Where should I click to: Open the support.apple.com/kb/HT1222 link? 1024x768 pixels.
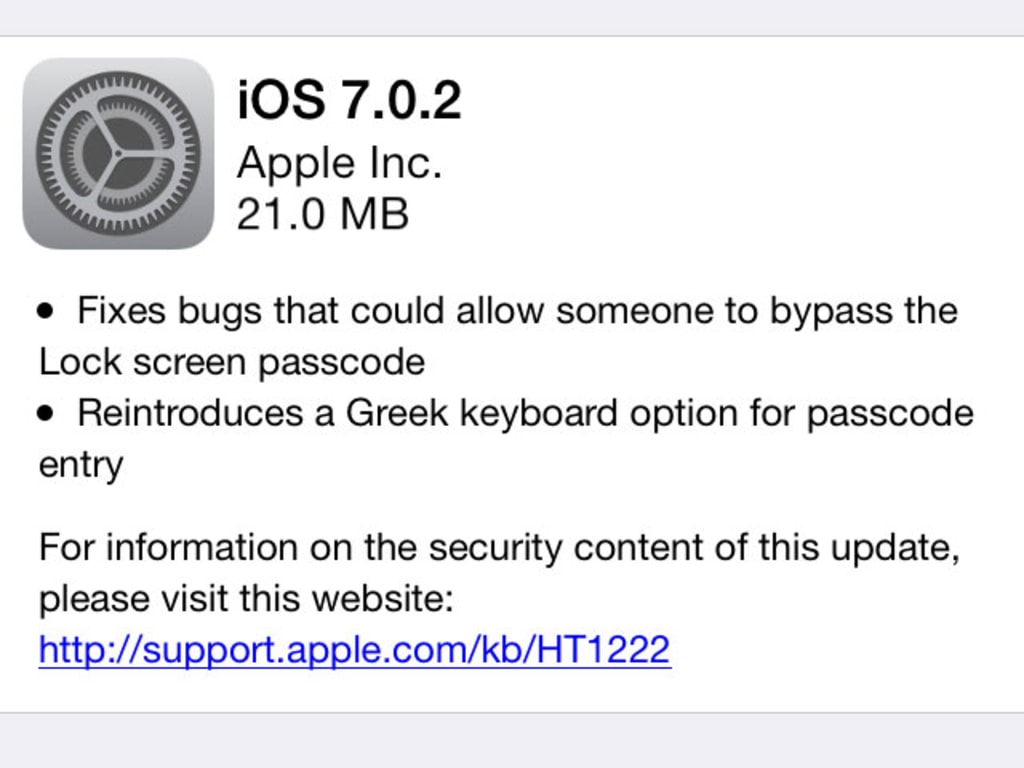(354, 651)
